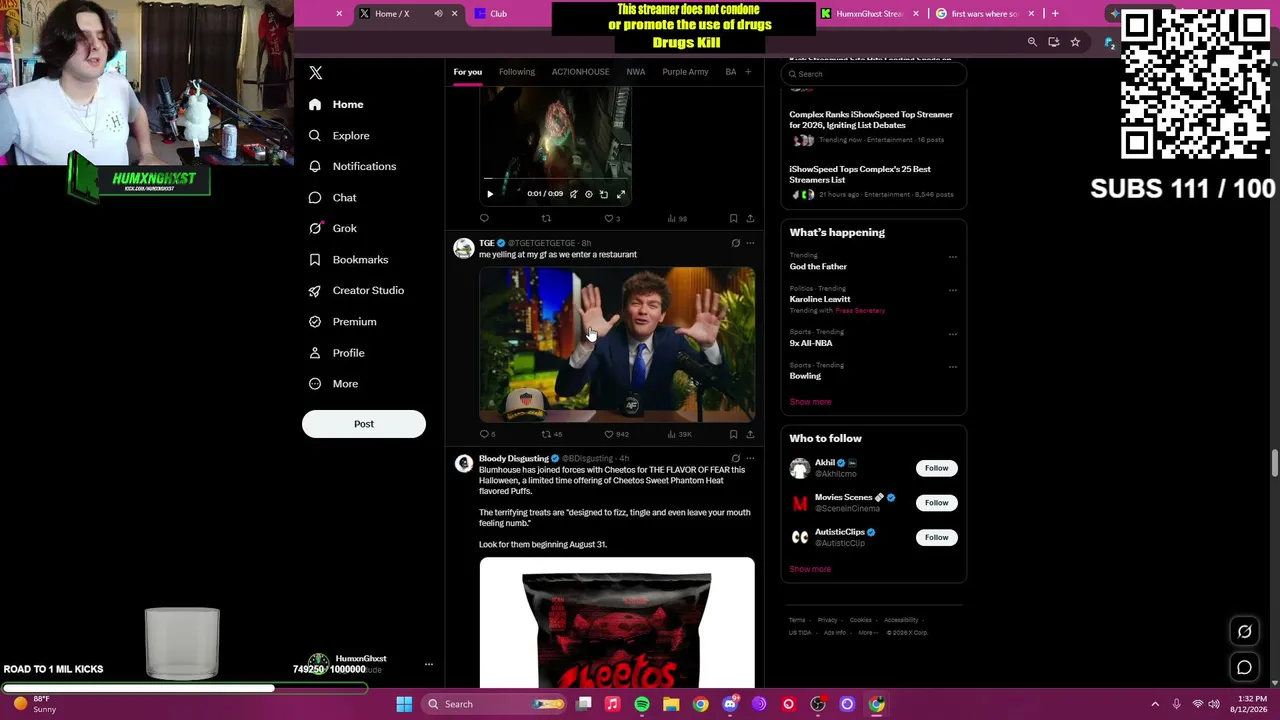Open the Windows Start menu
The width and height of the screenshot is (1280, 720).
(404, 704)
